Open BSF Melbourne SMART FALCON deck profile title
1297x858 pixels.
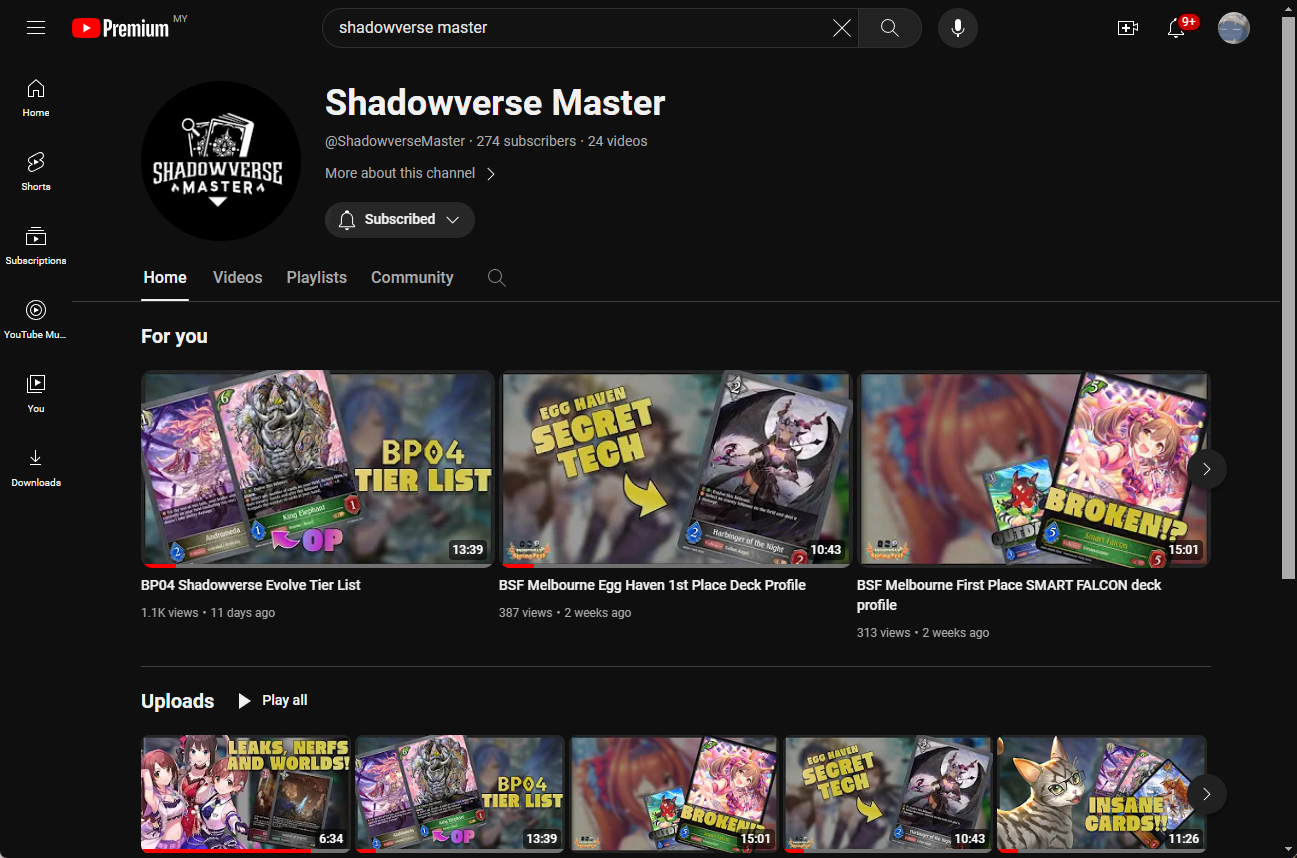(x=1009, y=595)
